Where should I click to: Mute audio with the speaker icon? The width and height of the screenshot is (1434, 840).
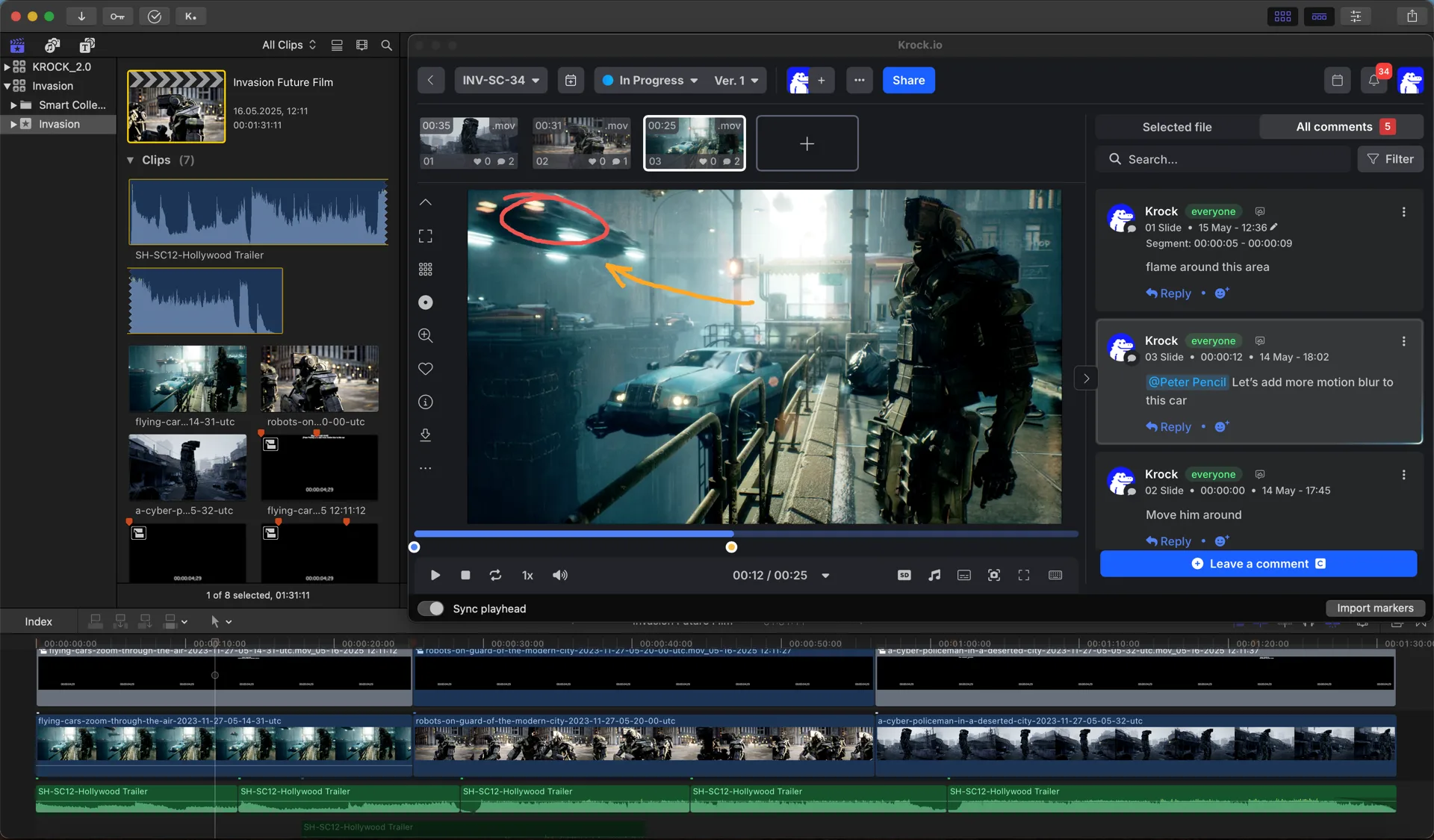pos(559,575)
